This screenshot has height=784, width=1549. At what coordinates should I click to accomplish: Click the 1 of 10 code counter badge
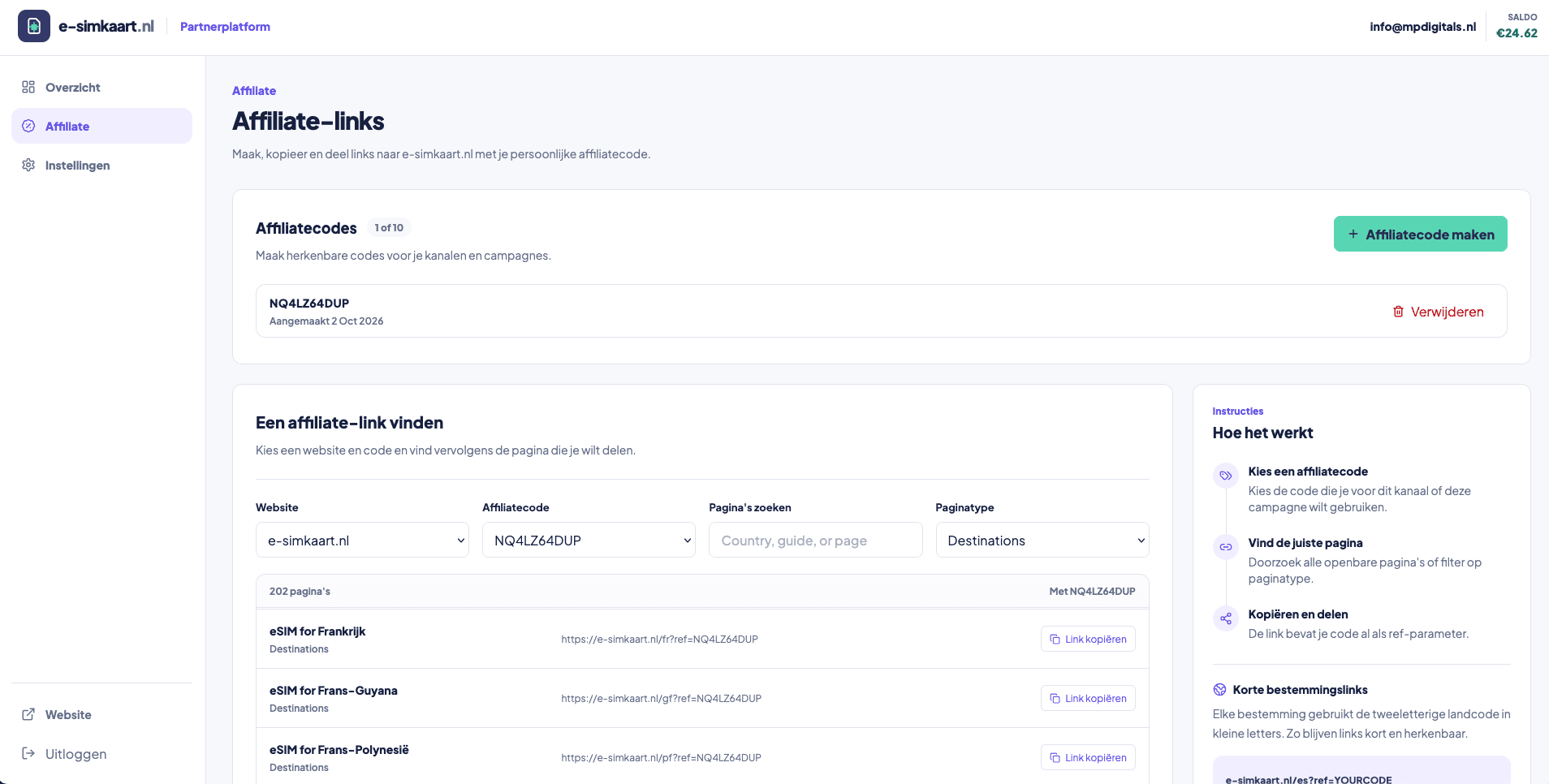[x=389, y=227]
